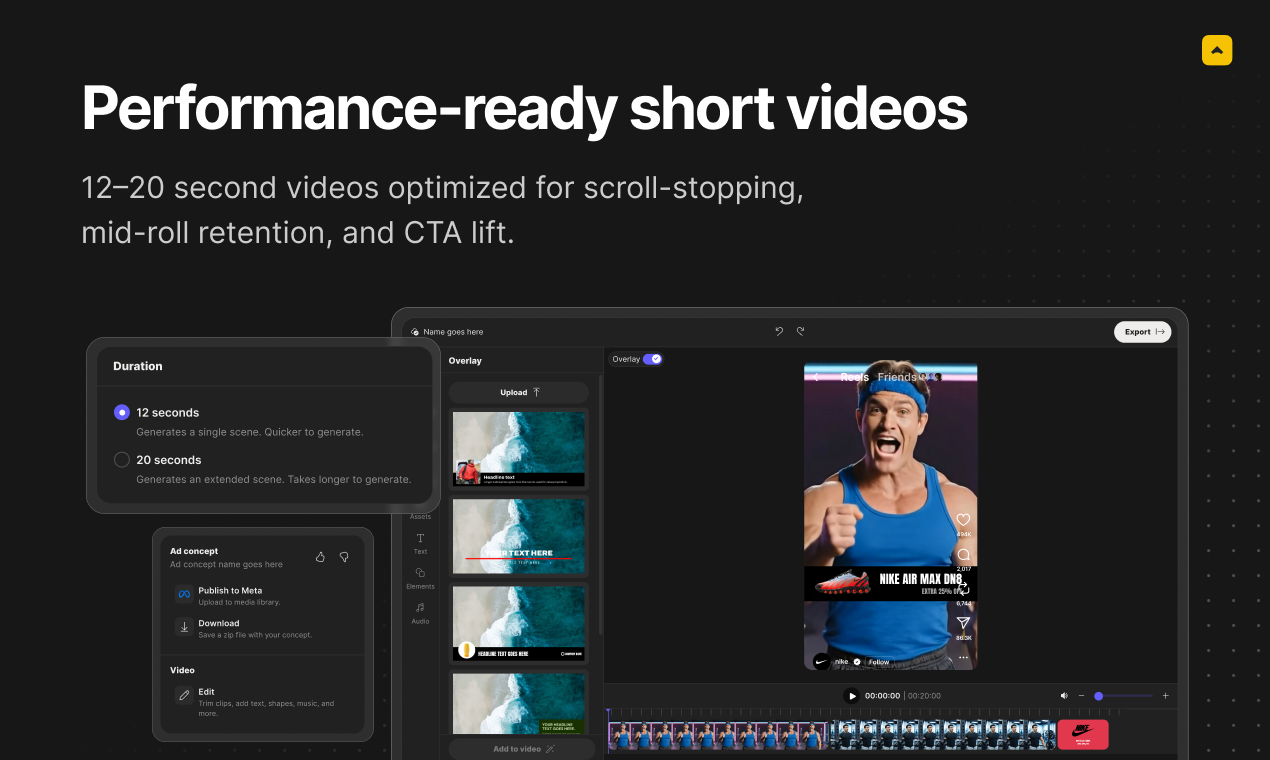
Task: Open the Overlay panel header
Action: pyautogui.click(x=464, y=360)
